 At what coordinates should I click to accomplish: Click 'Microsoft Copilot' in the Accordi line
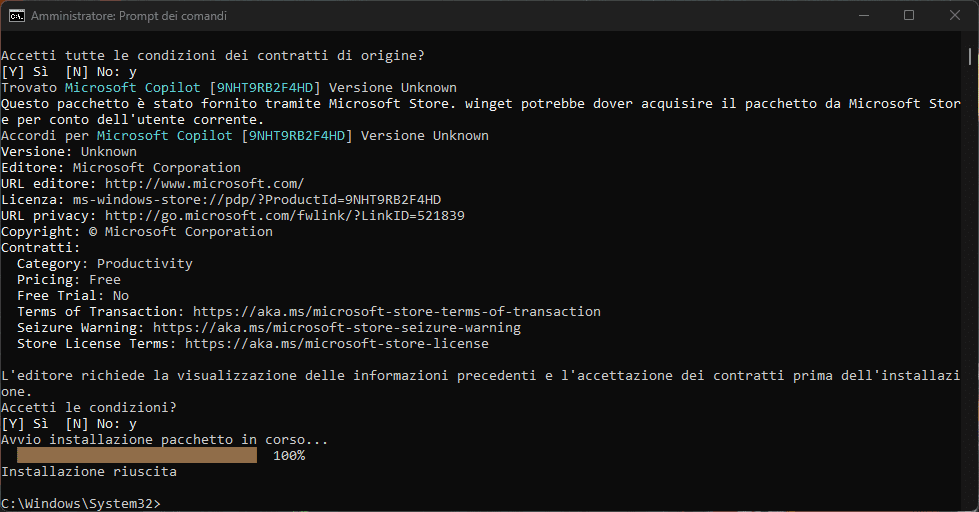tap(164, 136)
